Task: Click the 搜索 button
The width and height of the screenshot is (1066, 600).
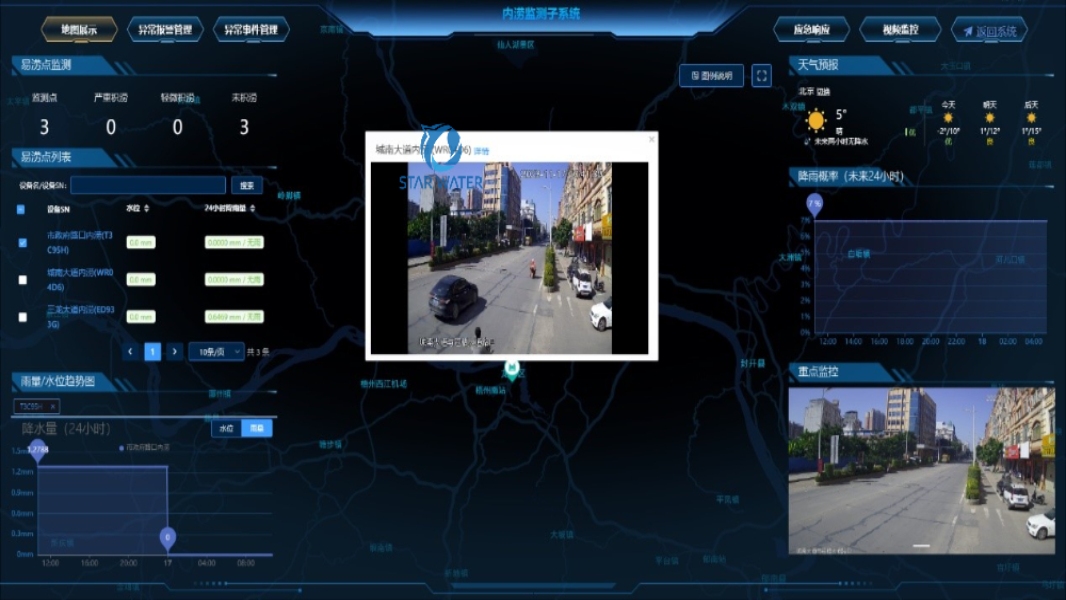Action: [247, 185]
